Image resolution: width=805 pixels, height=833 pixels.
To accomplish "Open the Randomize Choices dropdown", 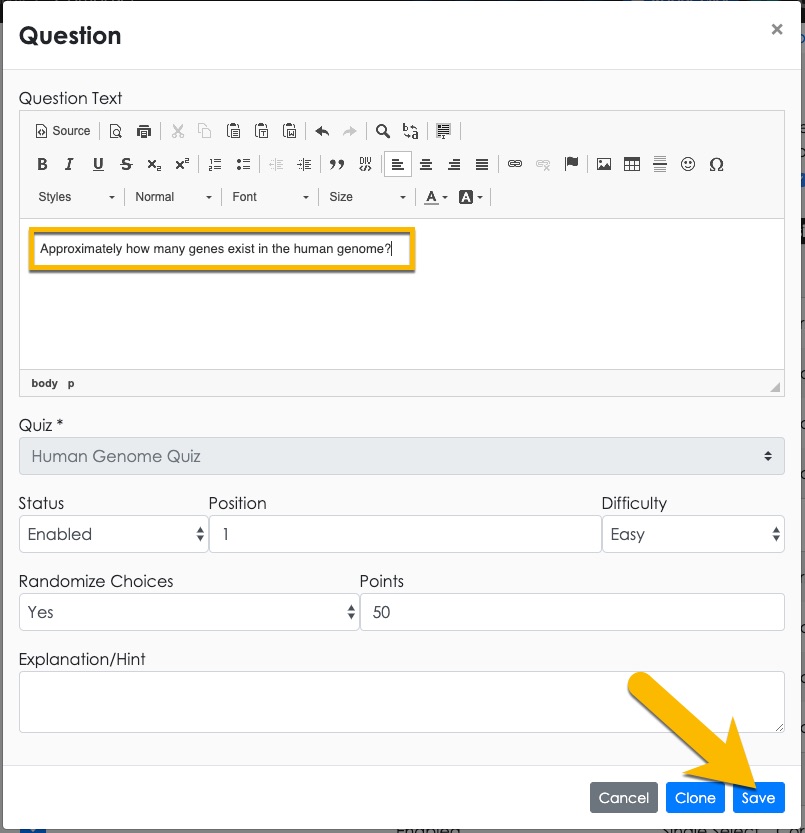I will coord(189,612).
